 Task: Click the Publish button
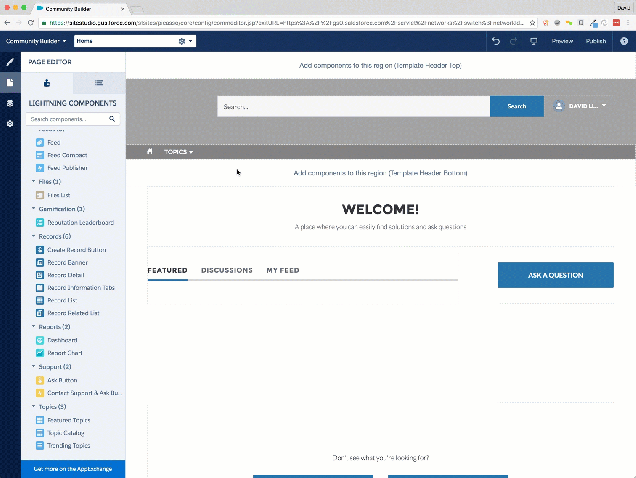pyautogui.click(x=596, y=41)
